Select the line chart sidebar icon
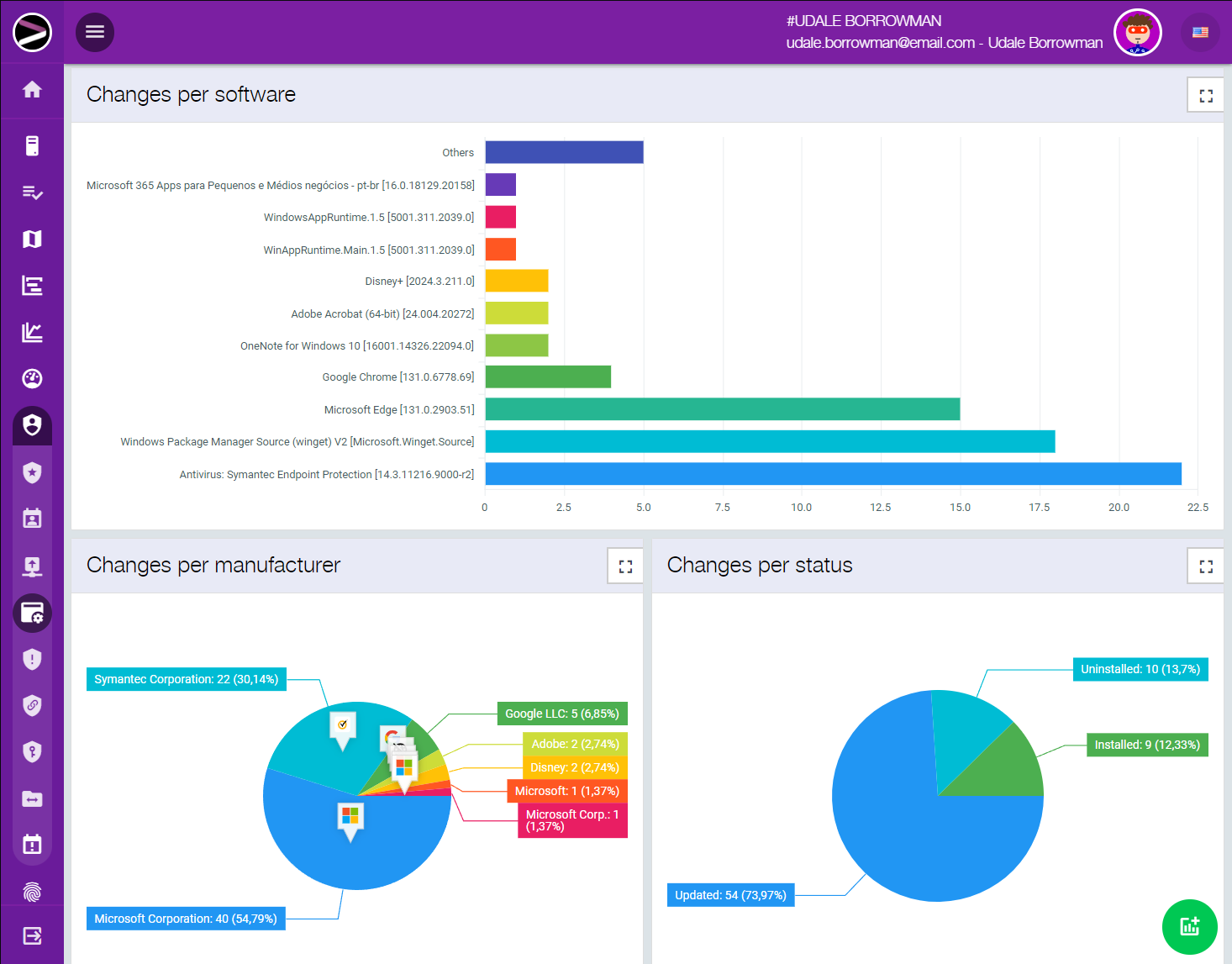The image size is (1232, 964). click(32, 333)
